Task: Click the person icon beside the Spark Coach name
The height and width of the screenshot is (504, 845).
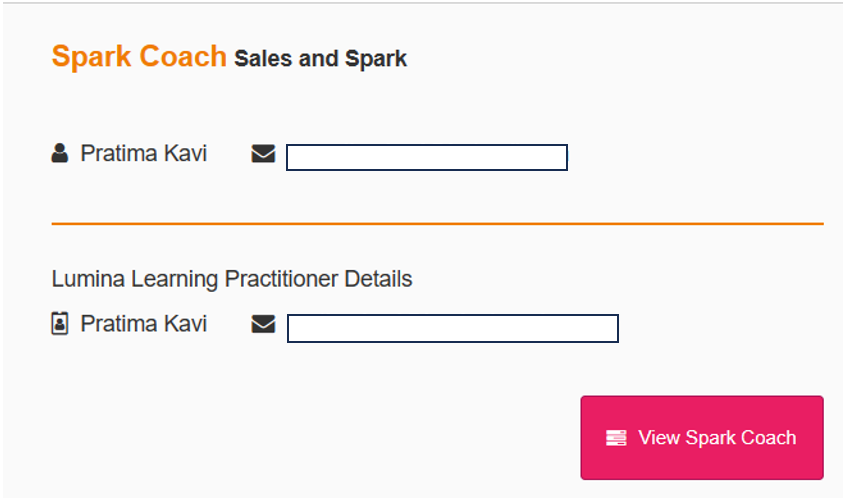Action: [60, 153]
